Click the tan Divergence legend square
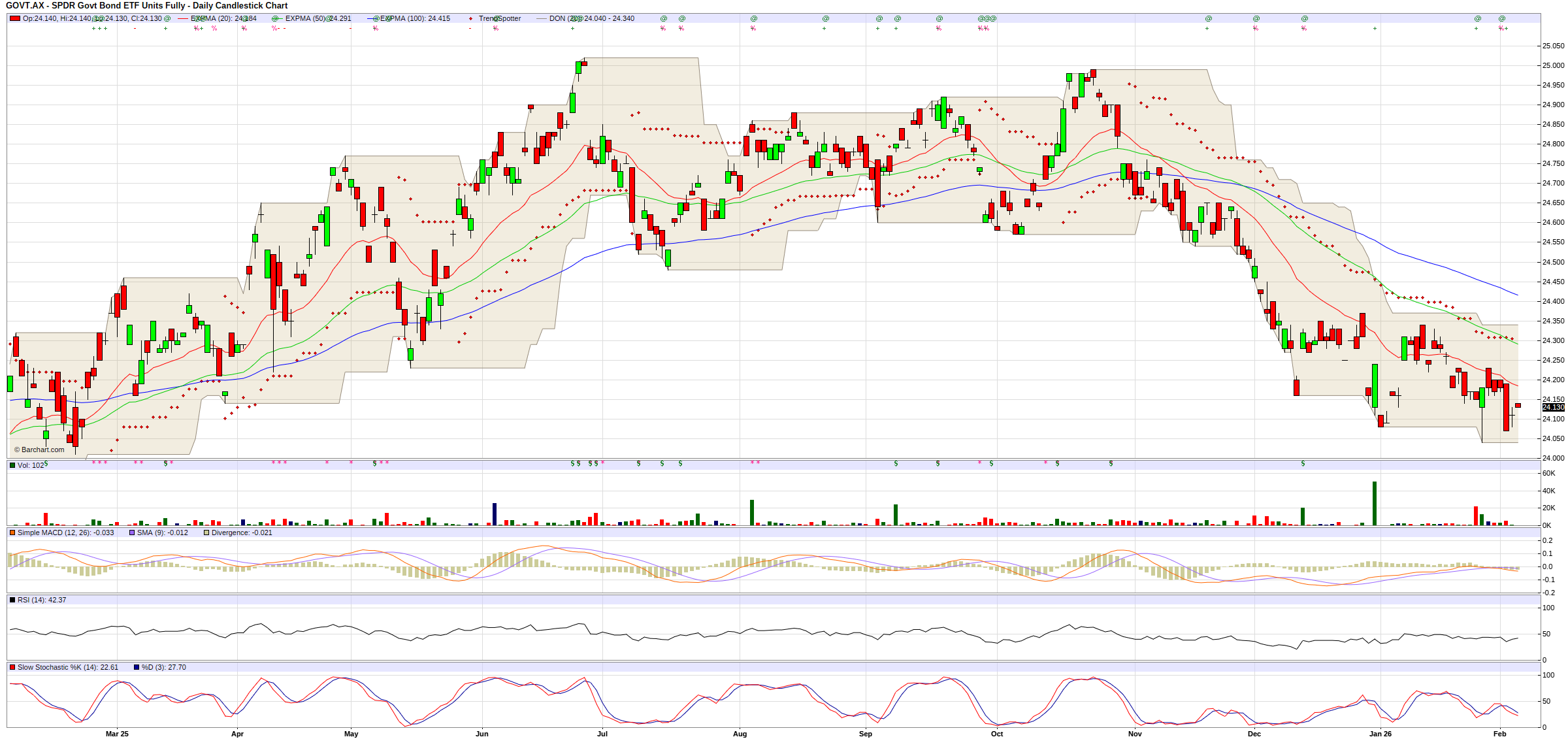 click(x=206, y=533)
